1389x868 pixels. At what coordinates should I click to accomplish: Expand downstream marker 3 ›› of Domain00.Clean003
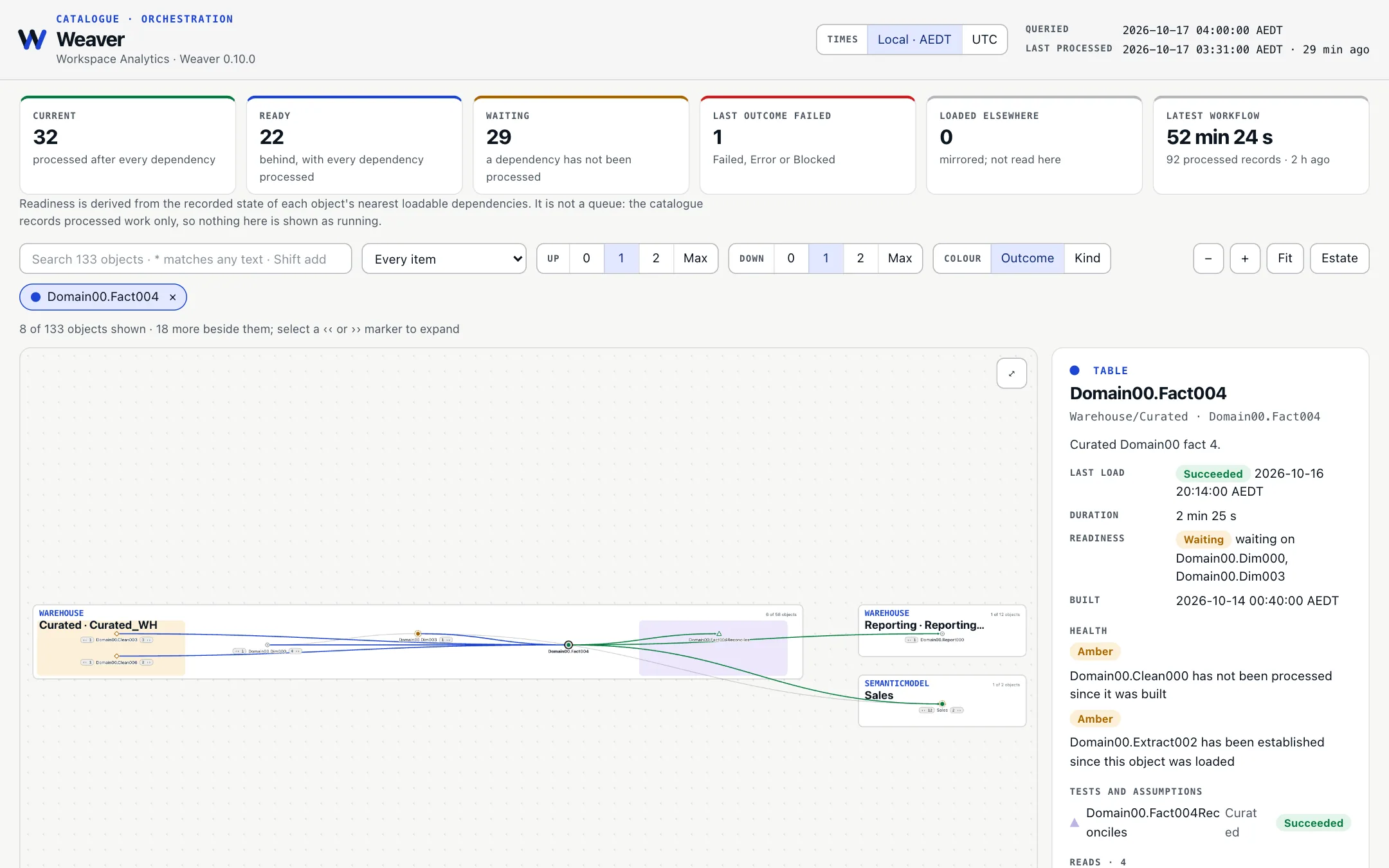point(147,640)
